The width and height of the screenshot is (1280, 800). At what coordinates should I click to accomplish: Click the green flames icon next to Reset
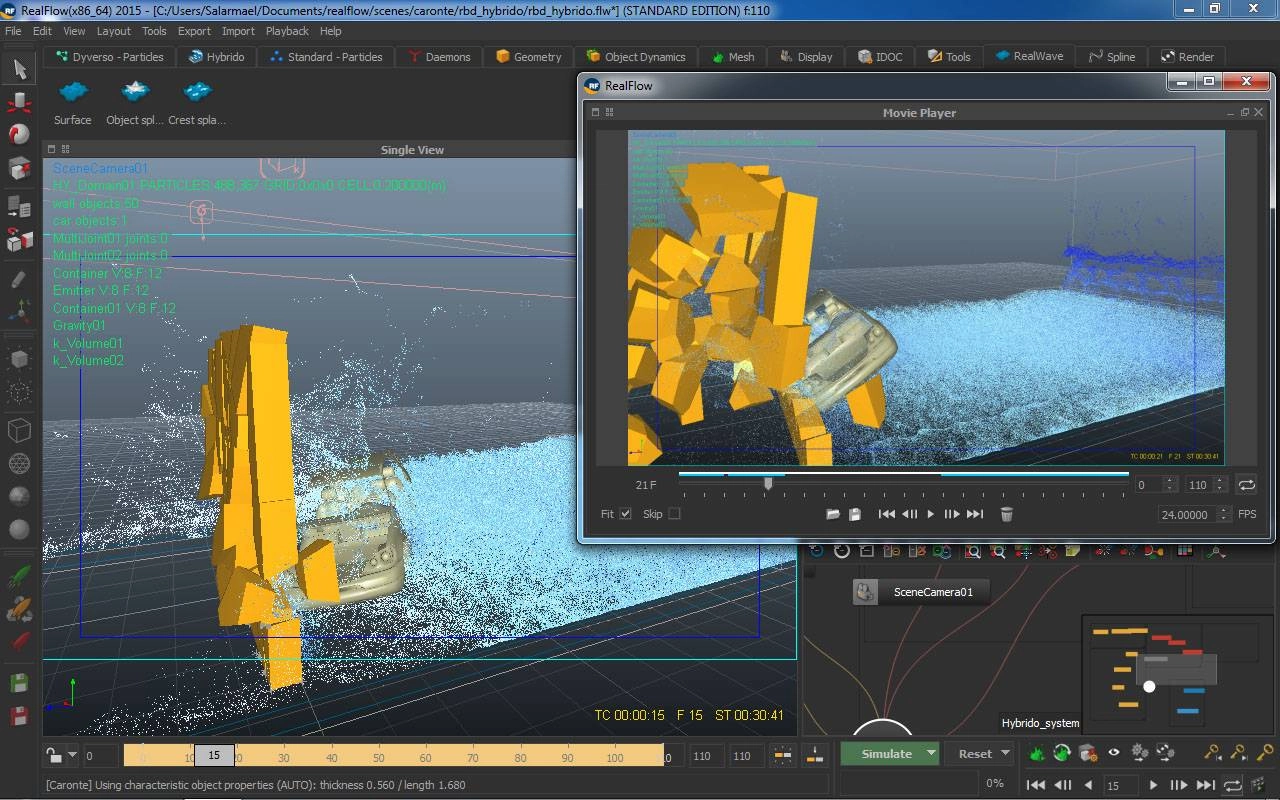1037,753
